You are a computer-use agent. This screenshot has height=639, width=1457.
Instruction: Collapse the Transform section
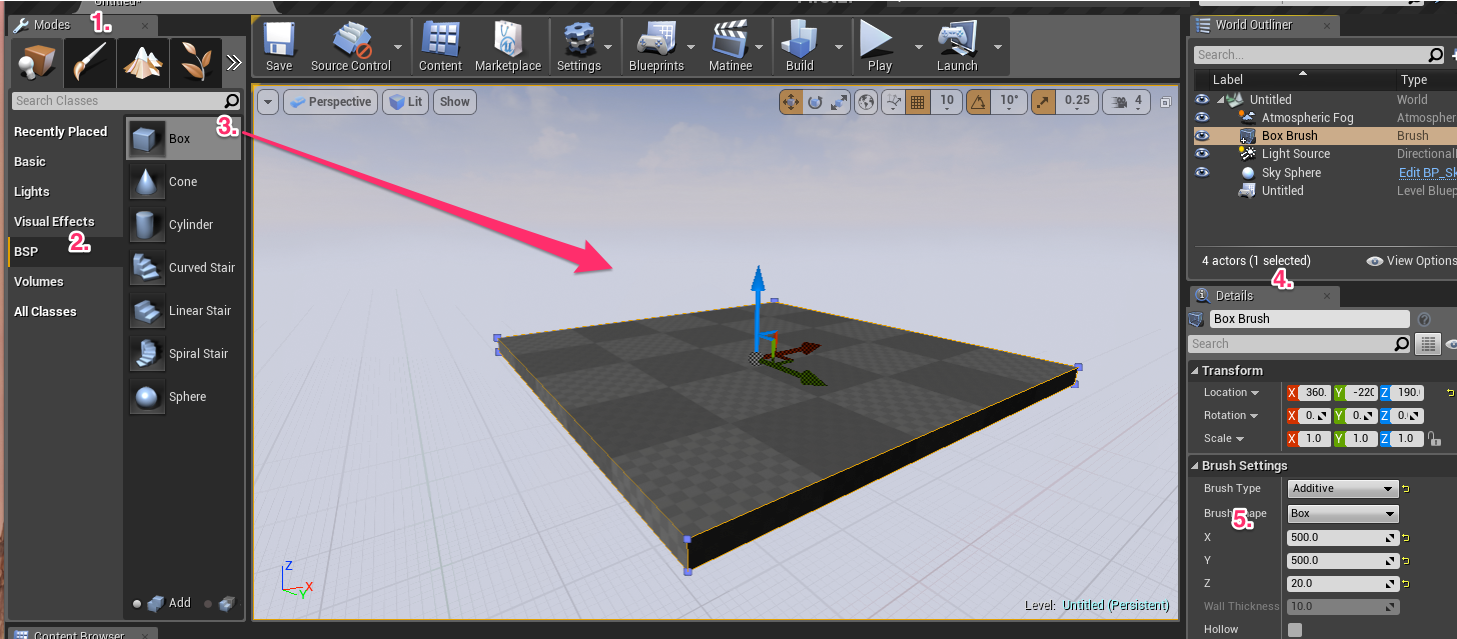pyautogui.click(x=1196, y=371)
